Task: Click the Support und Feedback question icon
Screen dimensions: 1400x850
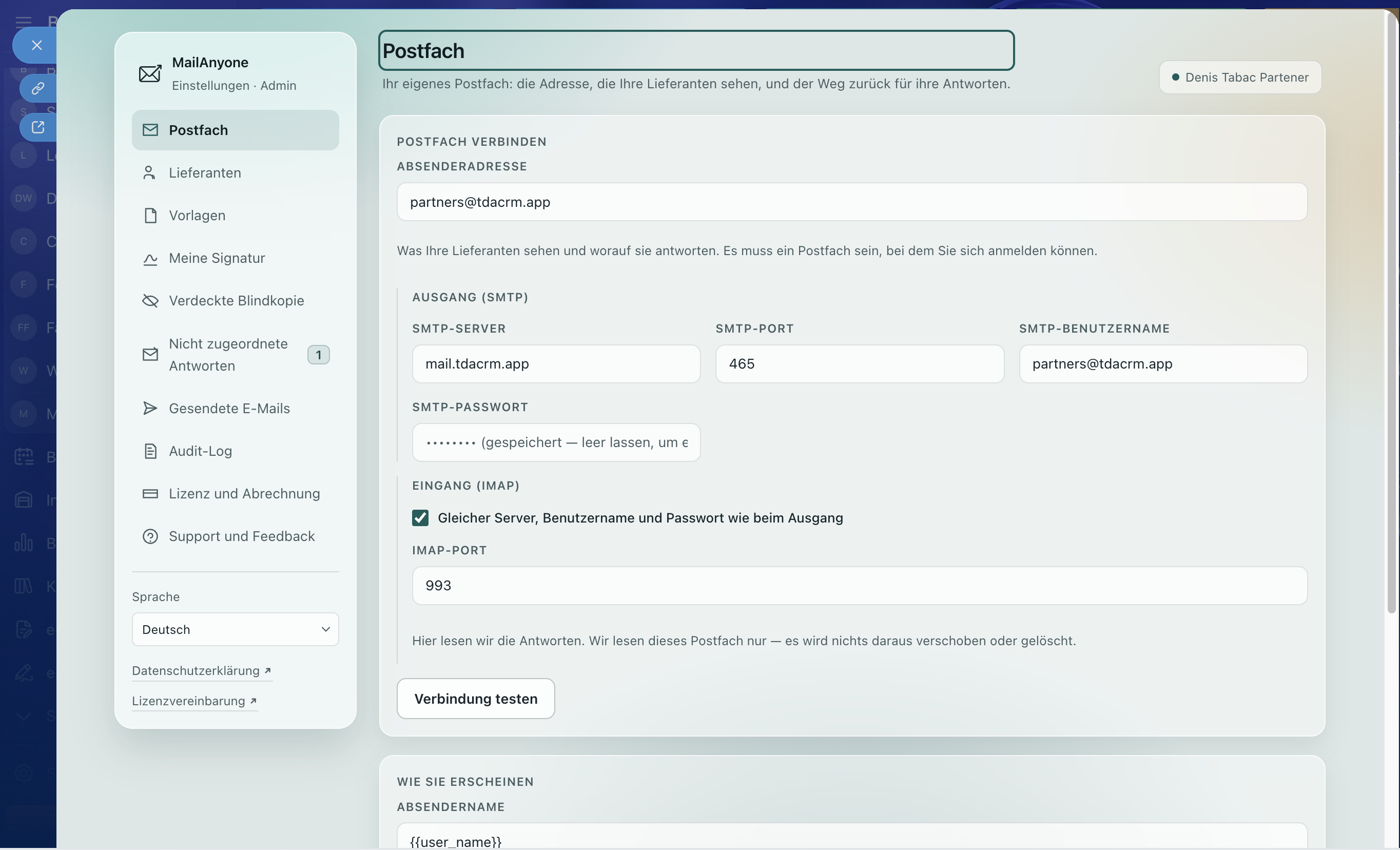Action: pos(150,536)
